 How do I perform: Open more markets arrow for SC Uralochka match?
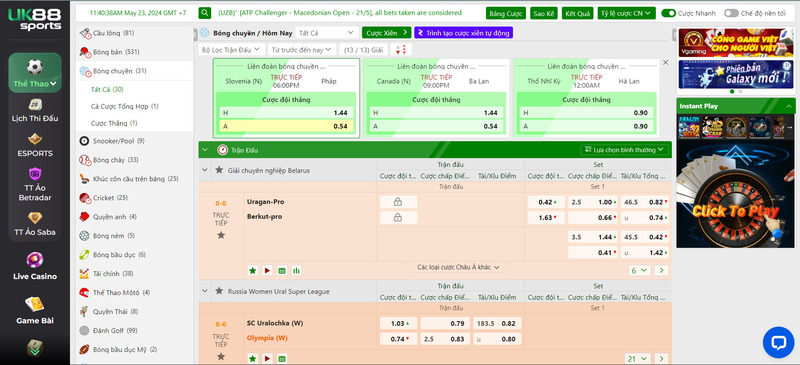coord(661,359)
